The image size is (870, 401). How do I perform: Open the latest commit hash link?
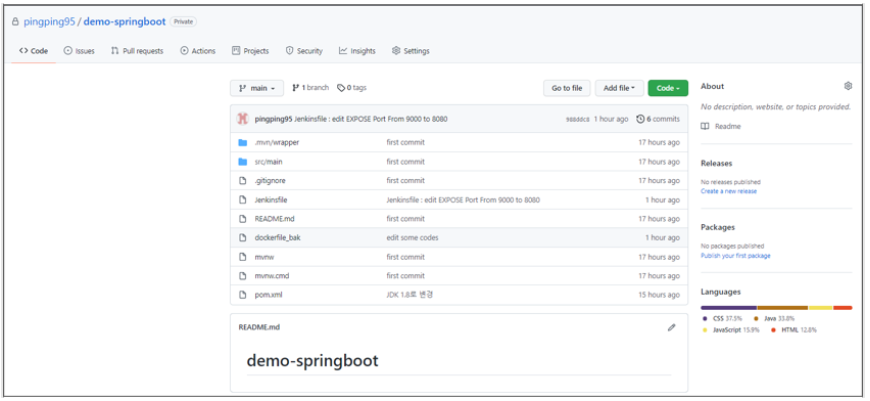click(x=578, y=119)
